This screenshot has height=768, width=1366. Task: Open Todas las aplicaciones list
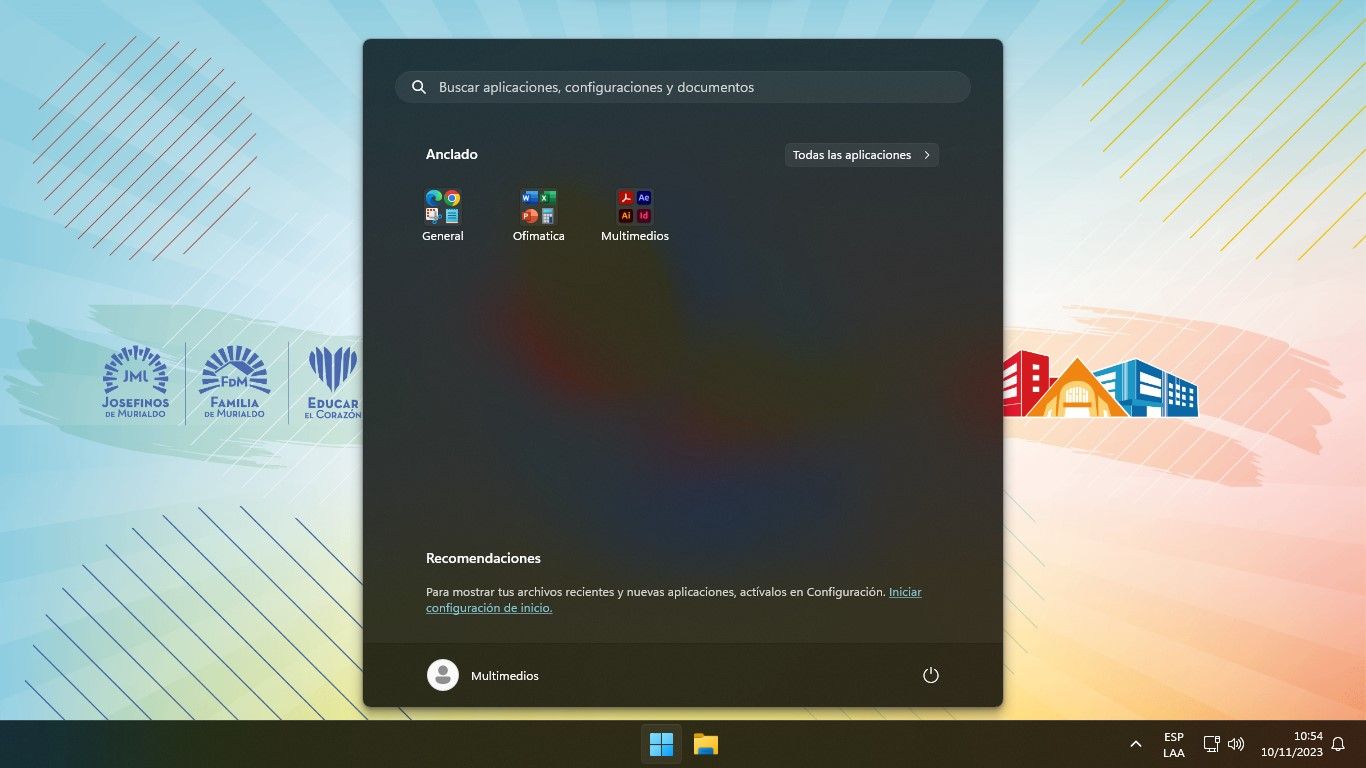pyautogui.click(x=861, y=155)
